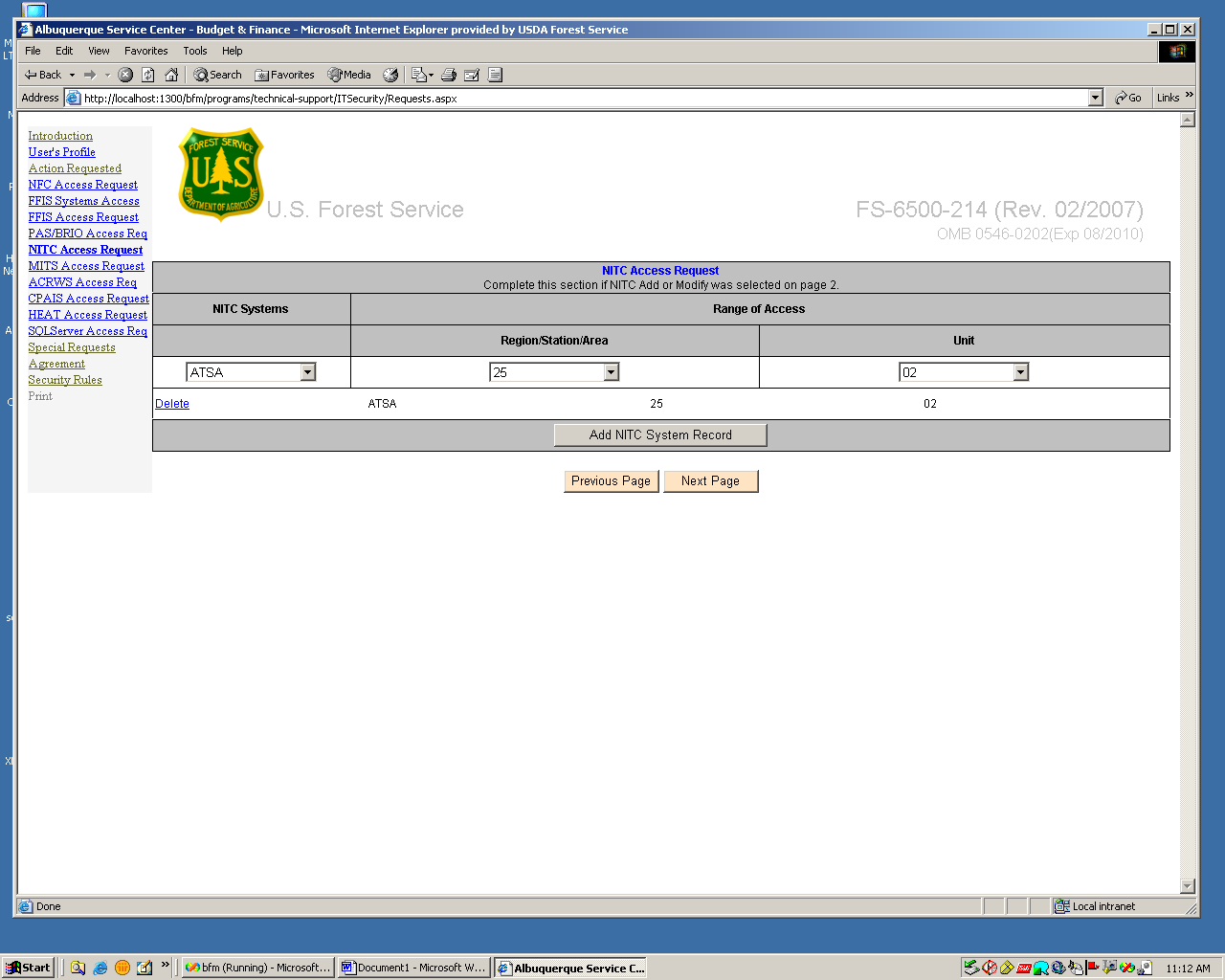1225x980 pixels.
Task: Expand the quick launch overflow chevron
Action: (165, 965)
